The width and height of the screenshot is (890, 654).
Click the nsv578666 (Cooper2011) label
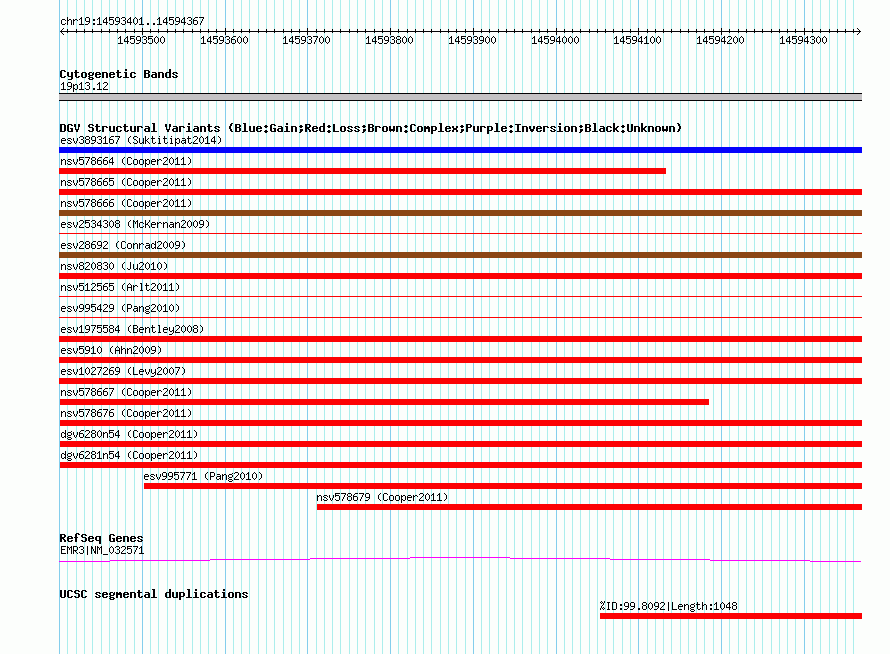pyautogui.click(x=126, y=203)
